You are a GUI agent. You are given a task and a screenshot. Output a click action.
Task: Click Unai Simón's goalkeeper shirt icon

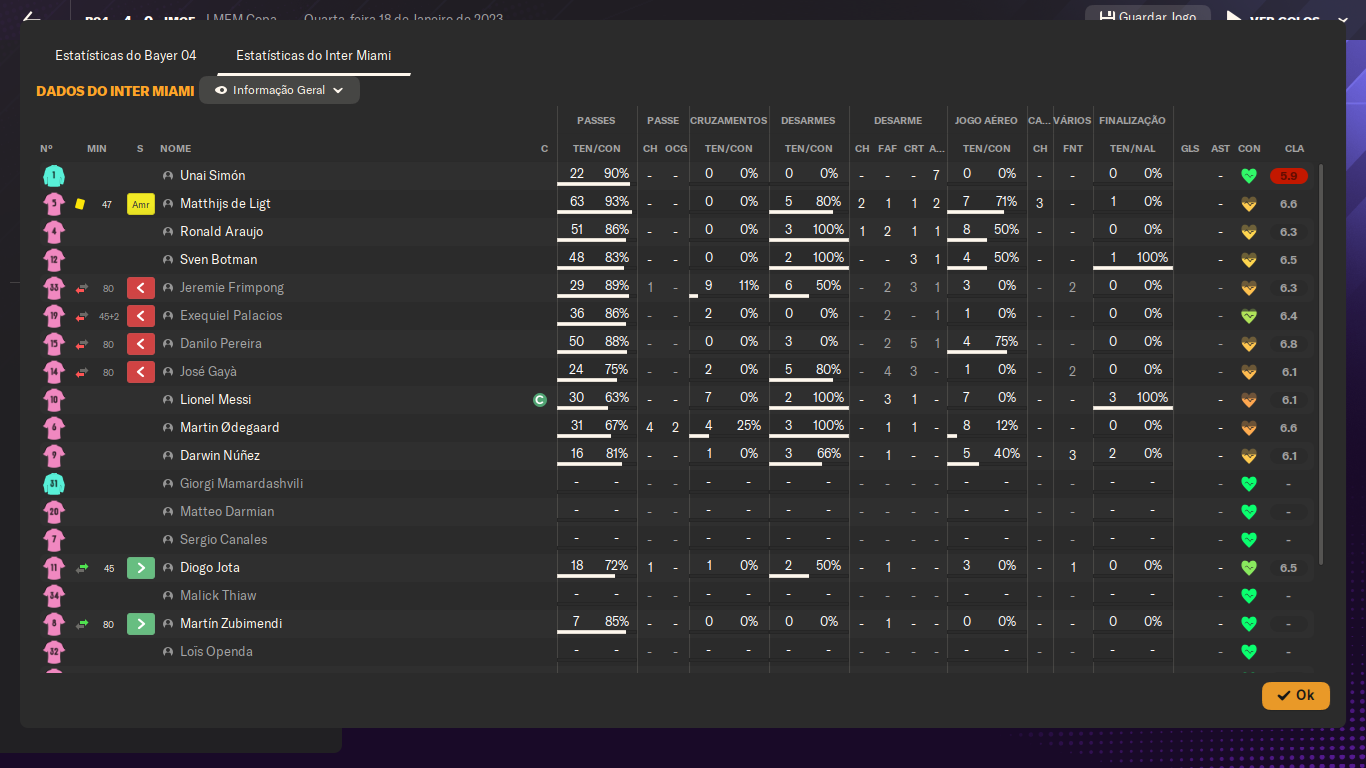click(54, 176)
